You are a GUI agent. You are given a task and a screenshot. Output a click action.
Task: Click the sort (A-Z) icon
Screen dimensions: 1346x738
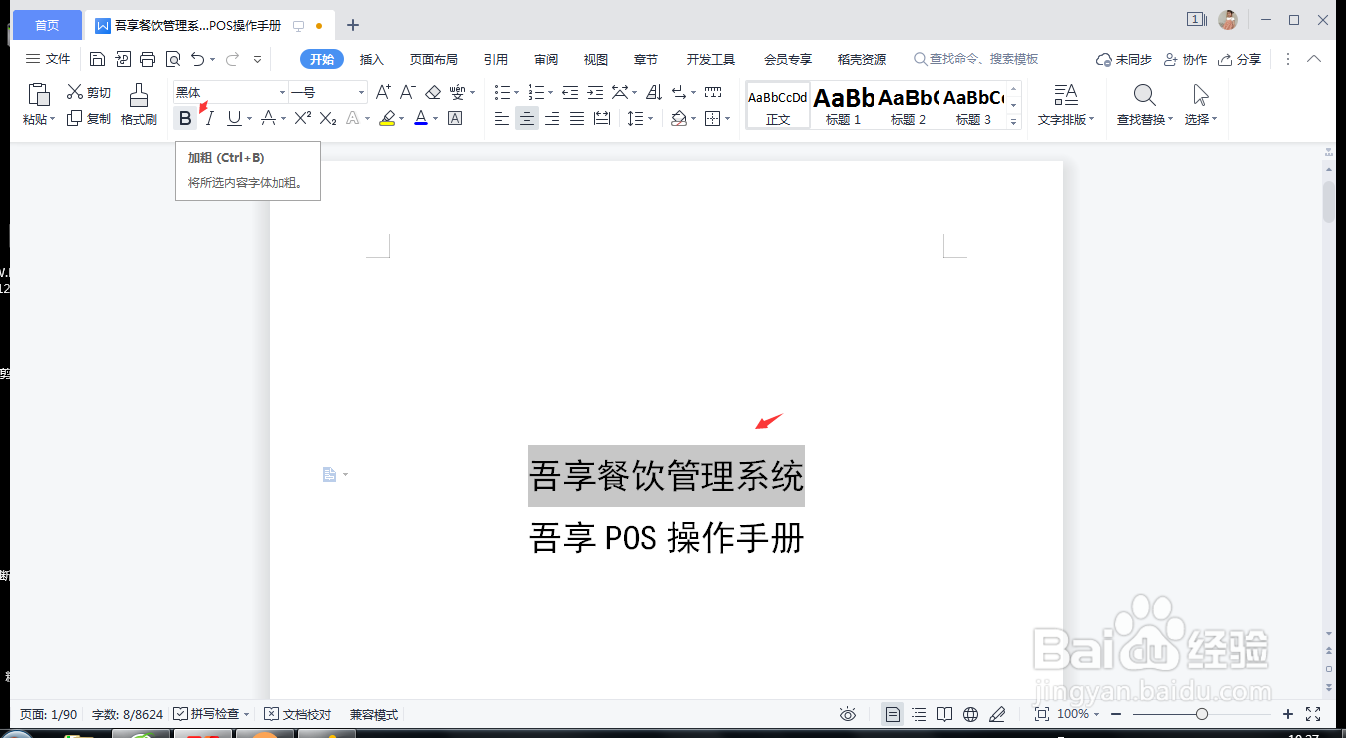(653, 92)
